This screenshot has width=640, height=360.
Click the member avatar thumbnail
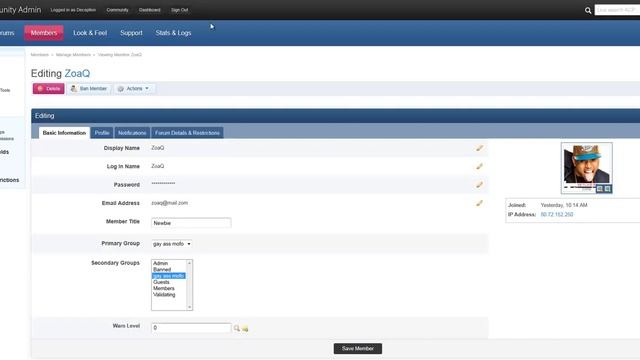(x=587, y=168)
